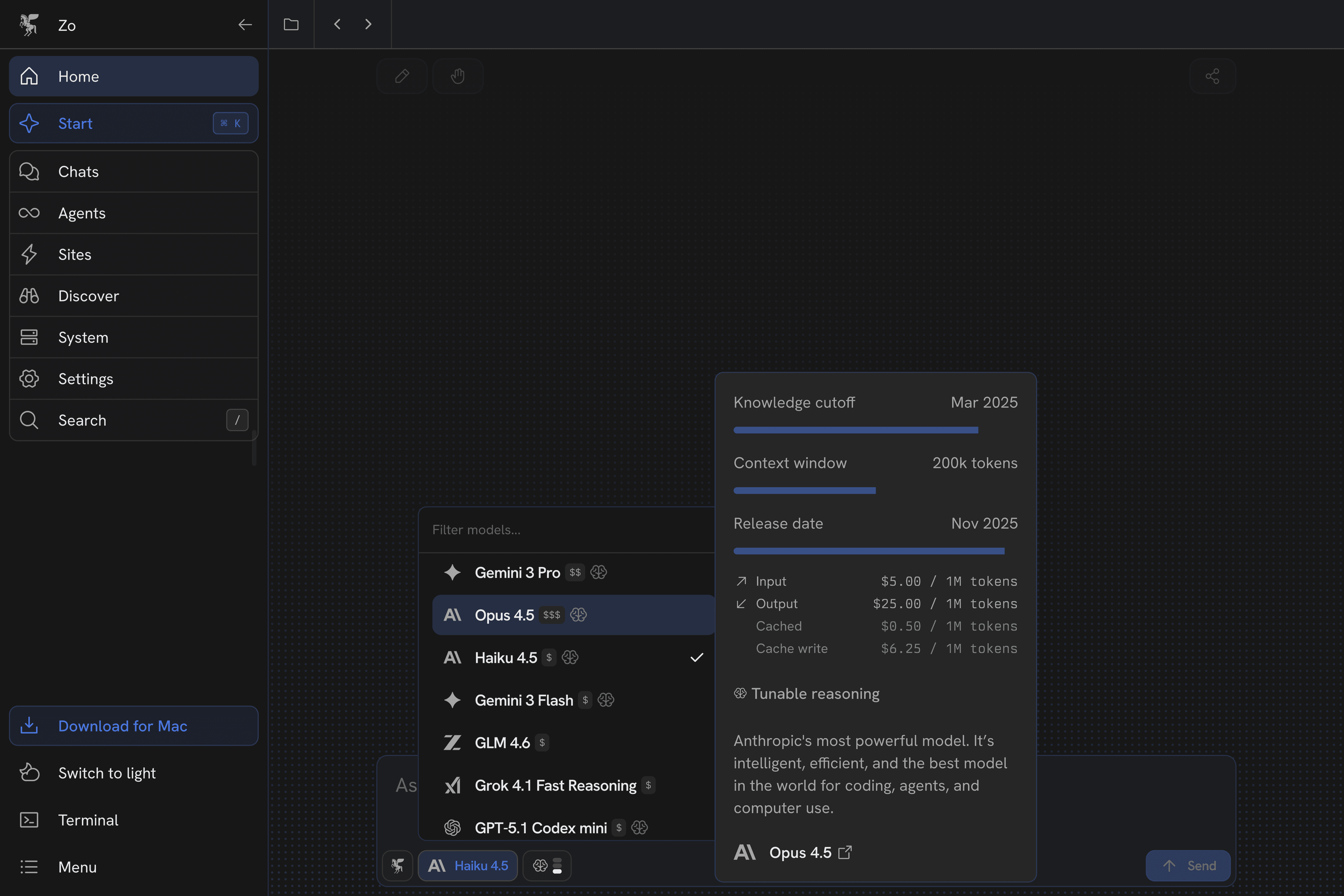Collapse sidebar with left arrow icon

coord(245,24)
